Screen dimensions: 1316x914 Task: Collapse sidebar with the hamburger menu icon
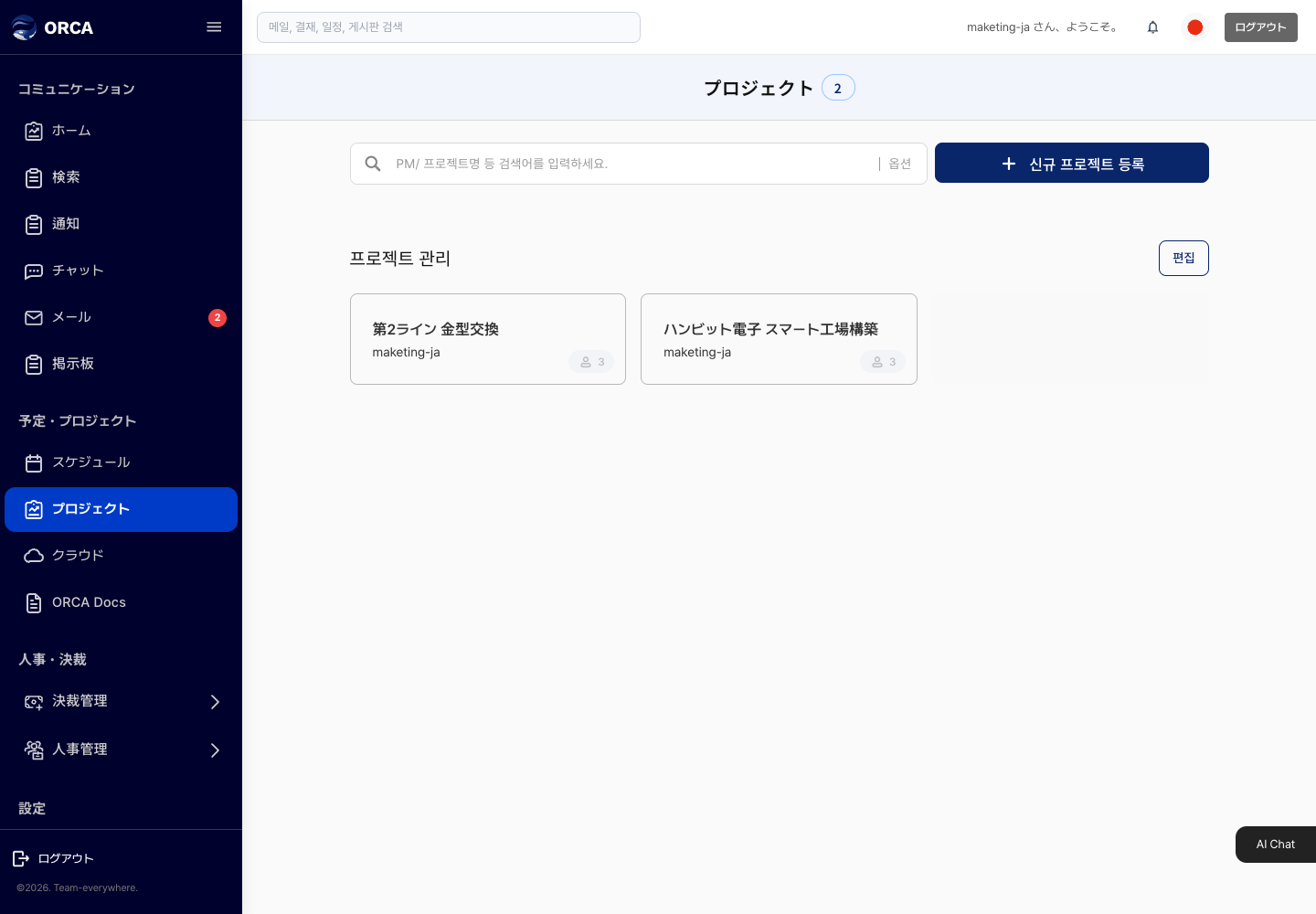pos(214,27)
